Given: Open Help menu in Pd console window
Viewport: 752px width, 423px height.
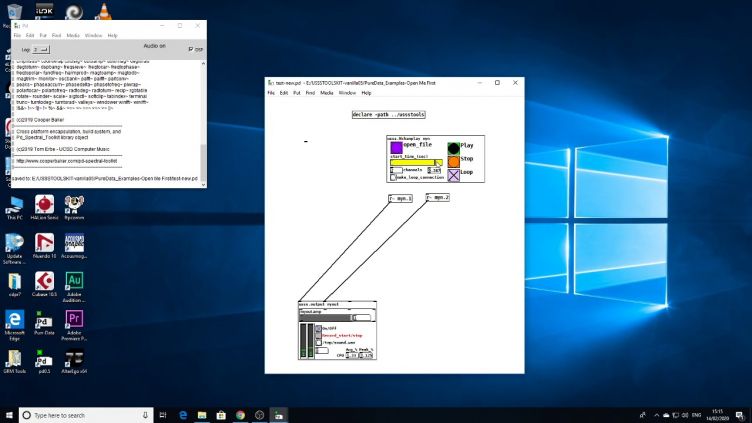Looking at the screenshot, I should coord(112,35).
